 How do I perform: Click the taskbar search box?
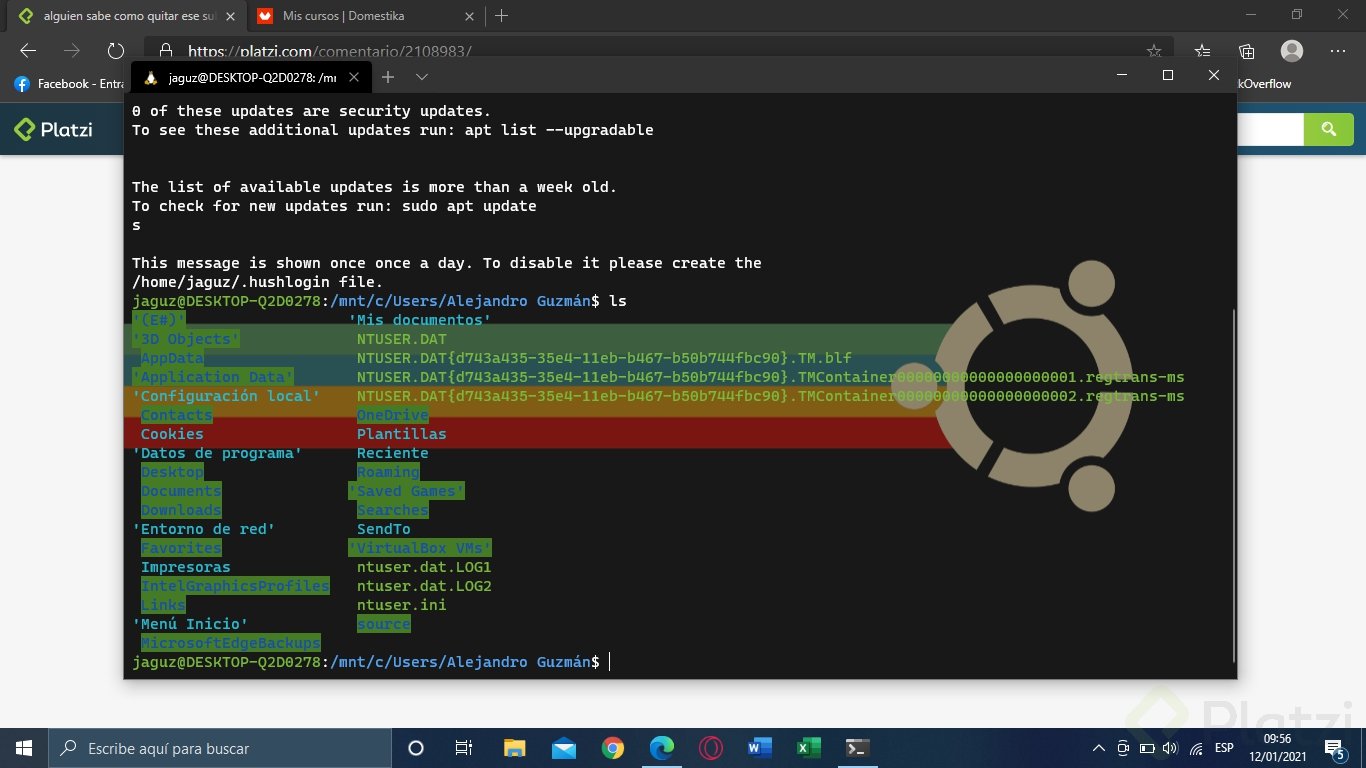[220, 748]
